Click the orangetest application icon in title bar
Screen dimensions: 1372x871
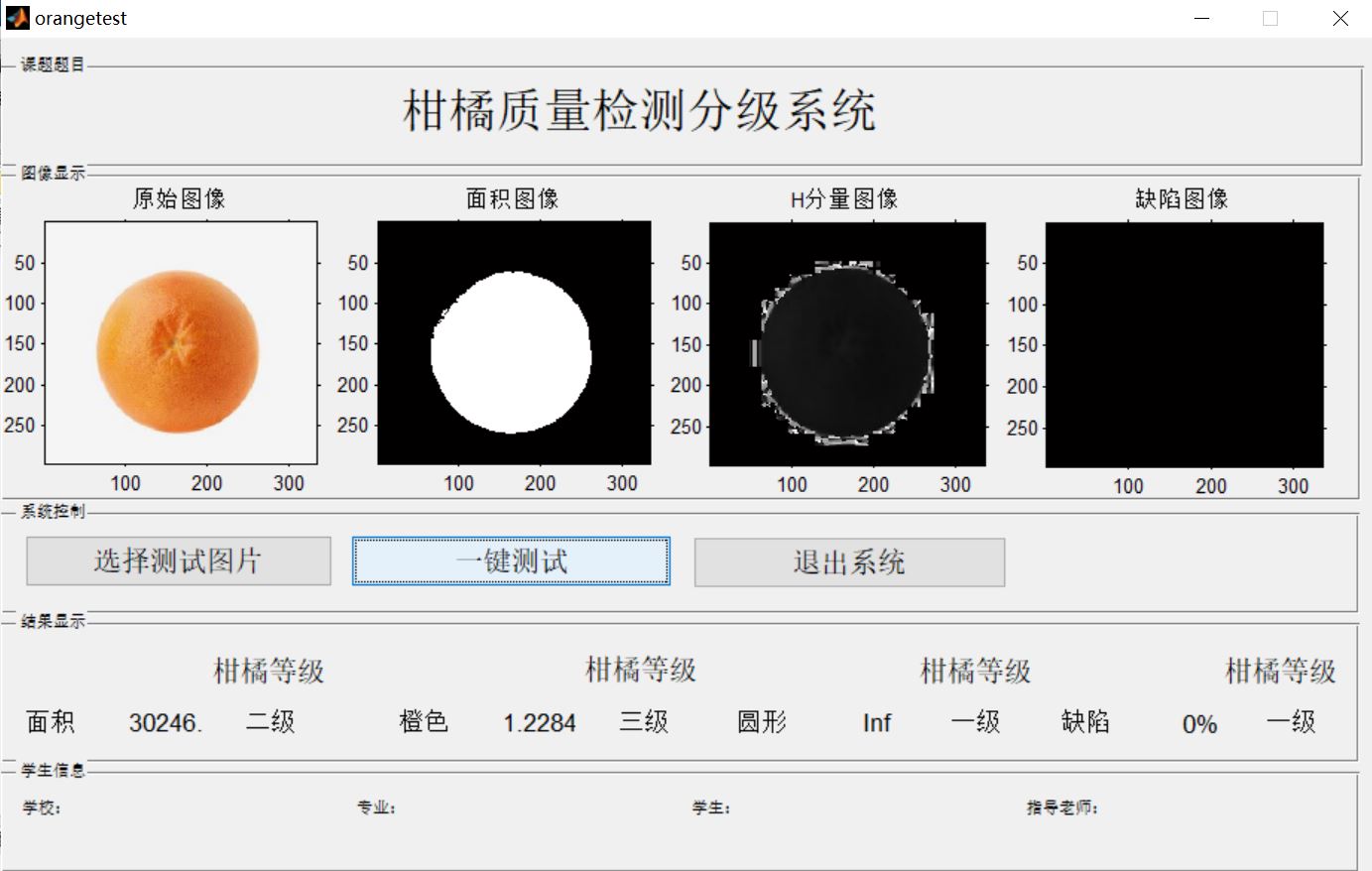tap(16, 18)
